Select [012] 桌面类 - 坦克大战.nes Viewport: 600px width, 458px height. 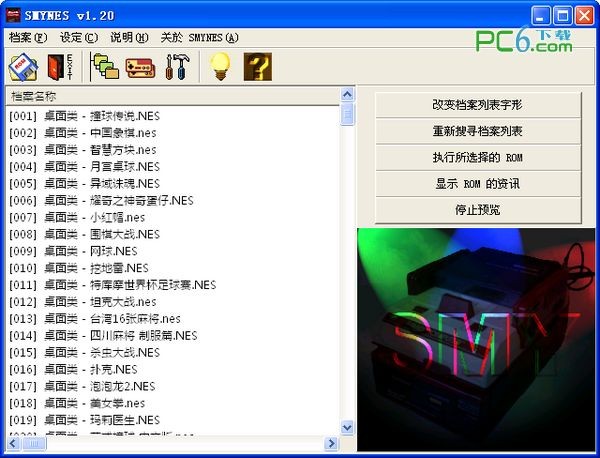click(x=83, y=302)
